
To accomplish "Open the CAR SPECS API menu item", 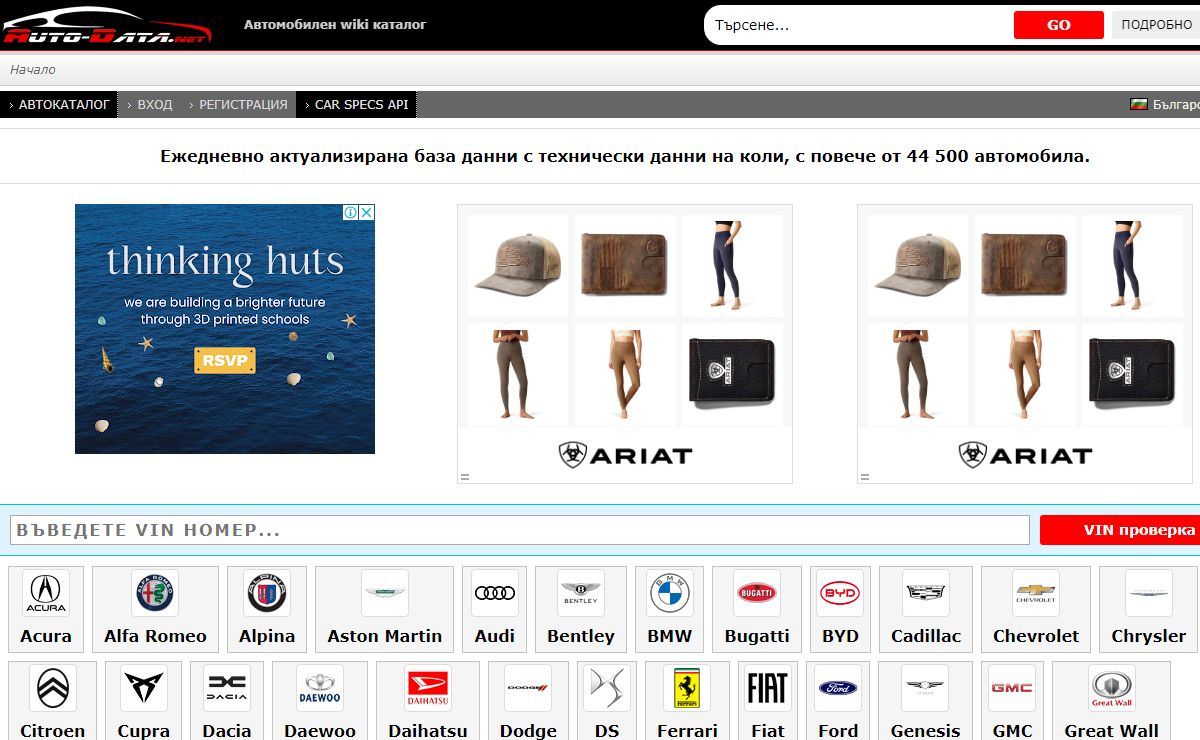I will pos(356,104).
